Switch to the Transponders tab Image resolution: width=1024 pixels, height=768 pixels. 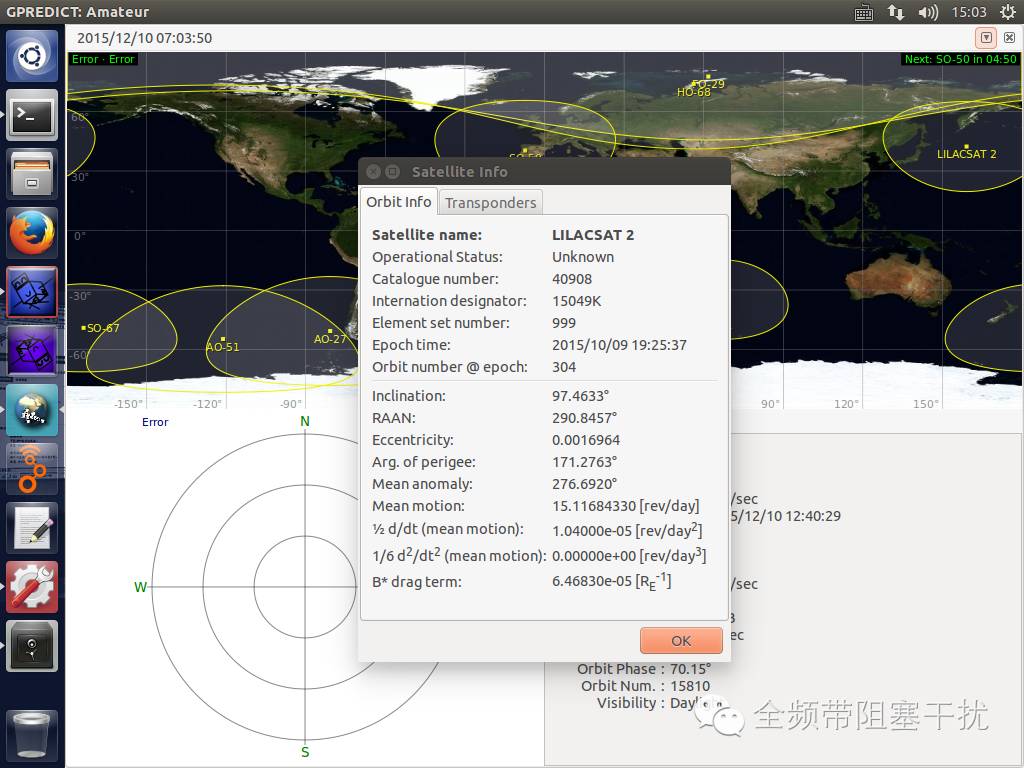[x=490, y=202]
